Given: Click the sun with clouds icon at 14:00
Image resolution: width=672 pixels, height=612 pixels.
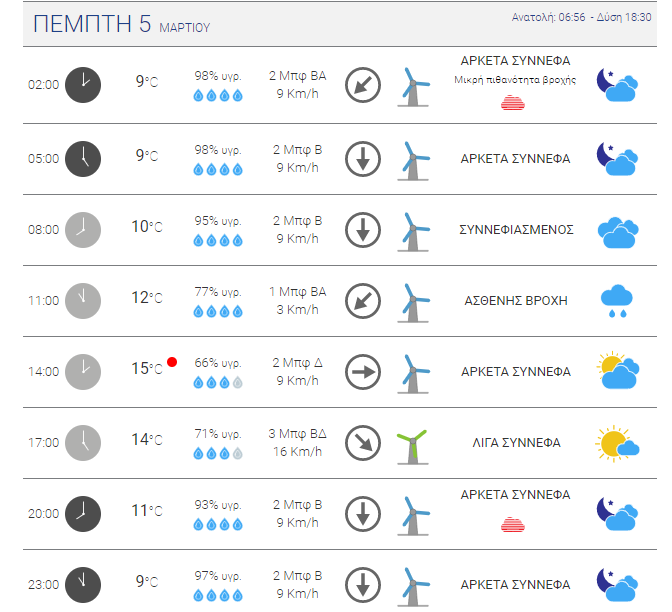Looking at the screenshot, I should pyautogui.click(x=618, y=370).
